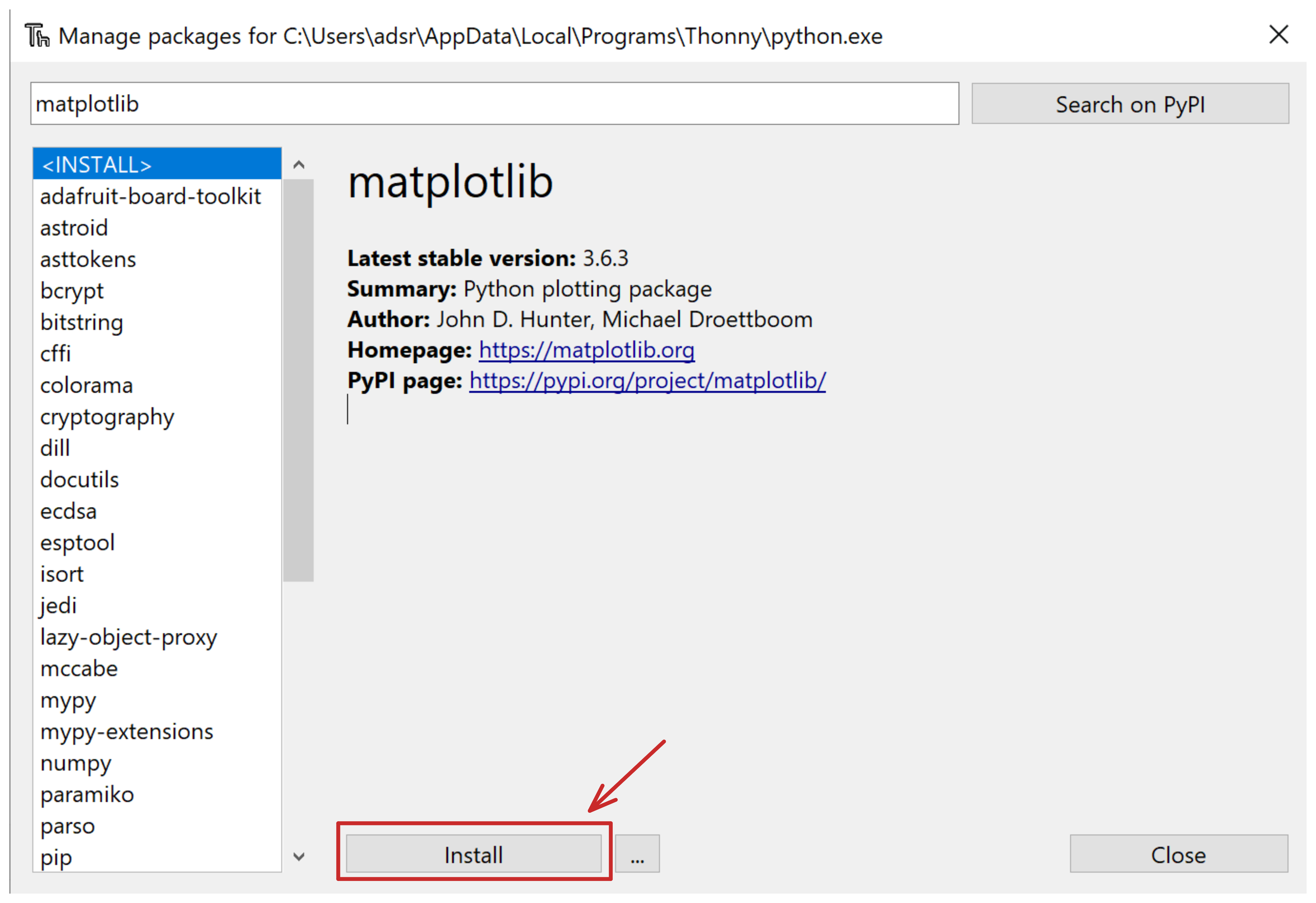Click the version number 3.6.3
Screen dimensions: 1316x903
pyautogui.click(x=605, y=258)
